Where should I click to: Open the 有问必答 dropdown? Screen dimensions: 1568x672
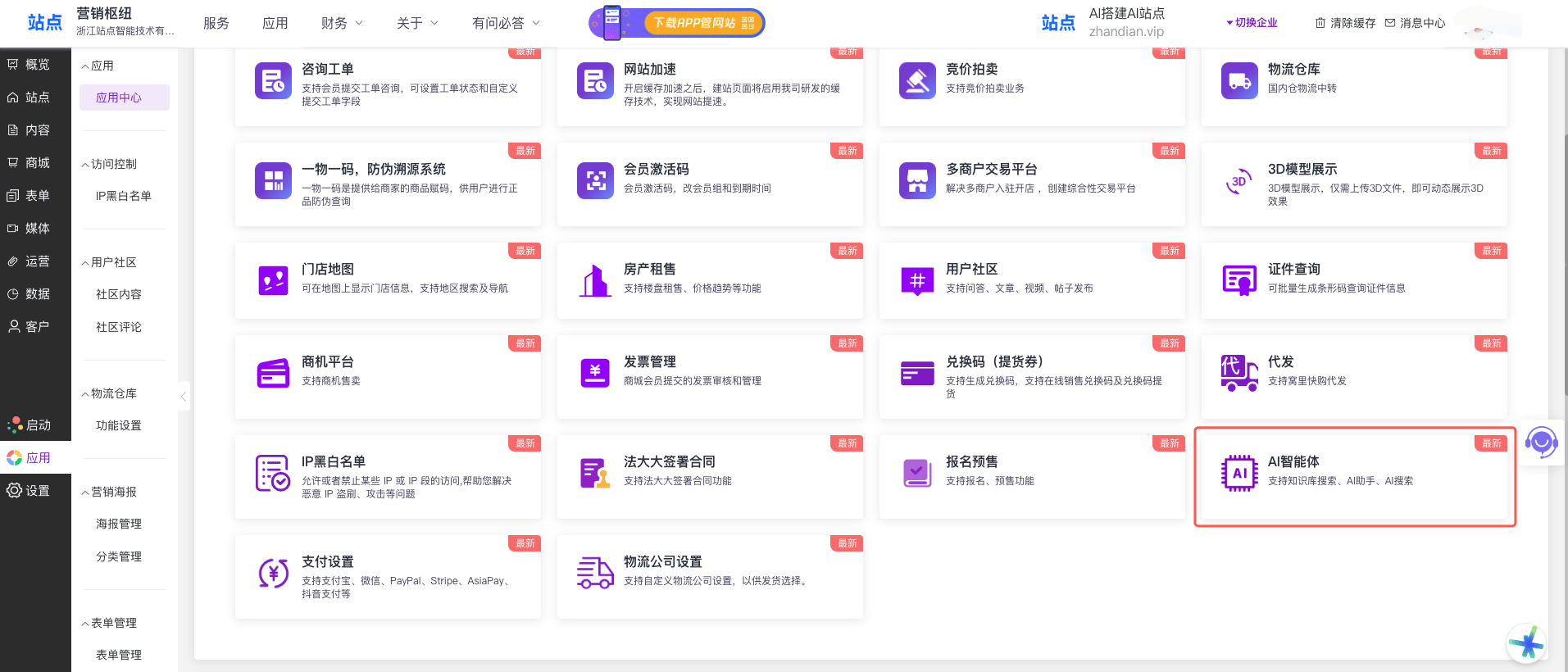(x=506, y=23)
